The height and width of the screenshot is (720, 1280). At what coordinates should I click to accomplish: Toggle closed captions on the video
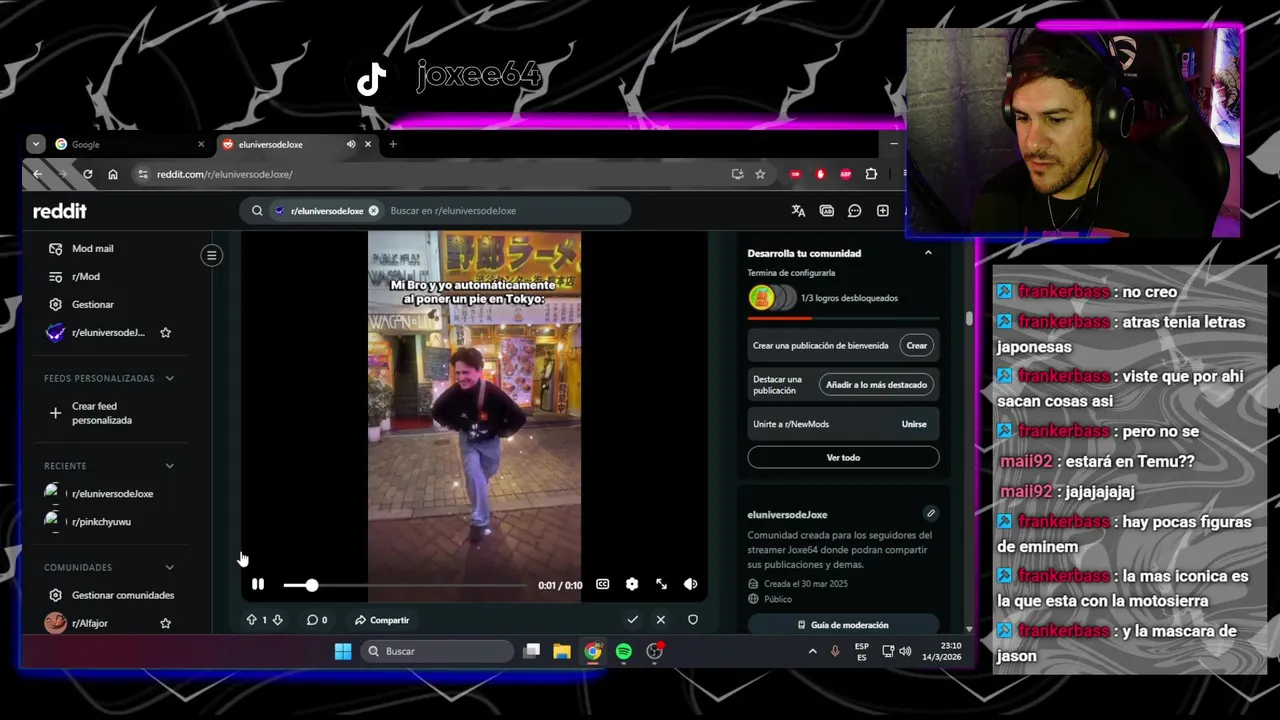click(603, 584)
